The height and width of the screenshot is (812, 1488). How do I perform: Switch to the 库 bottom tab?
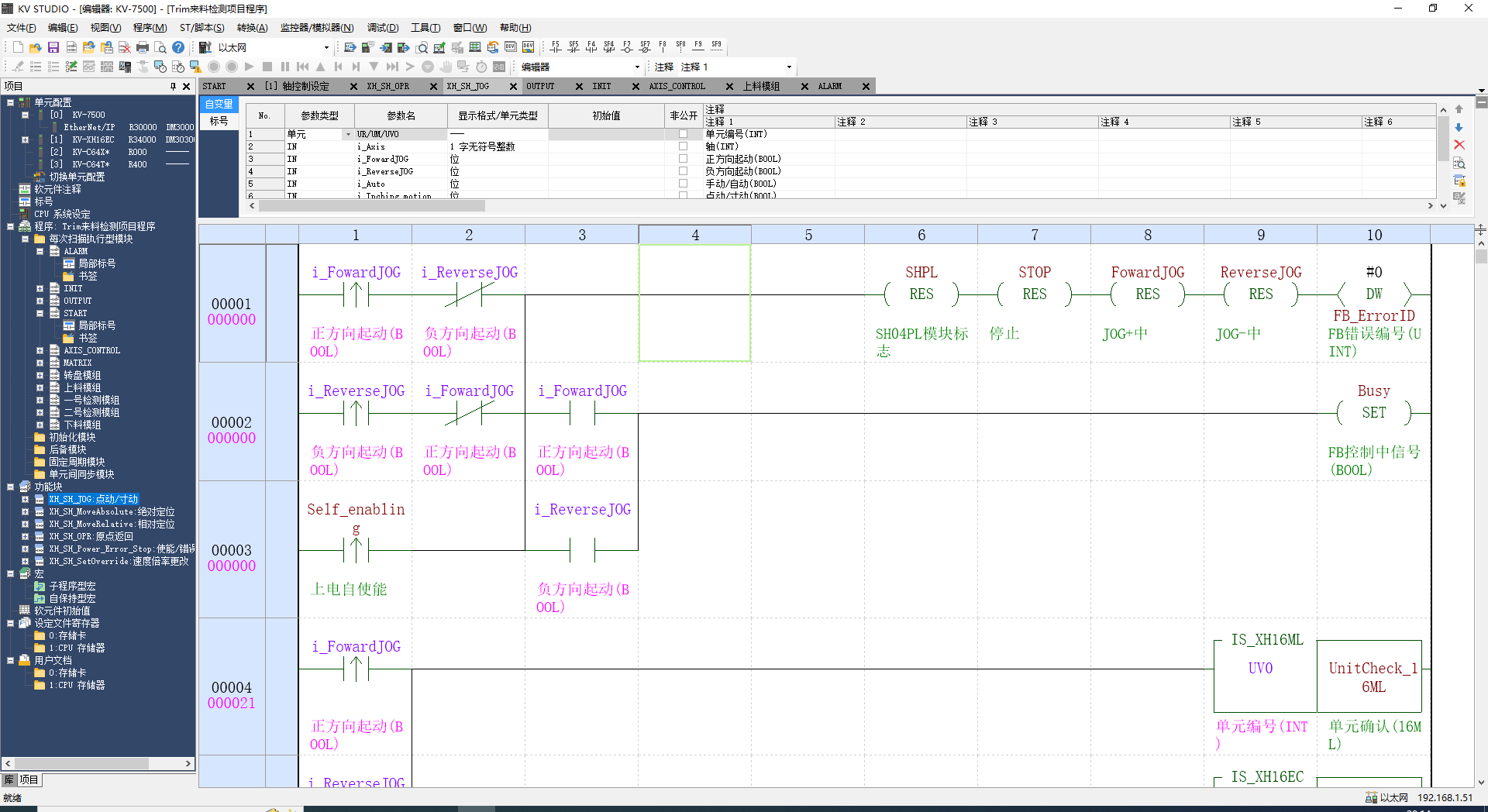pos(9,779)
